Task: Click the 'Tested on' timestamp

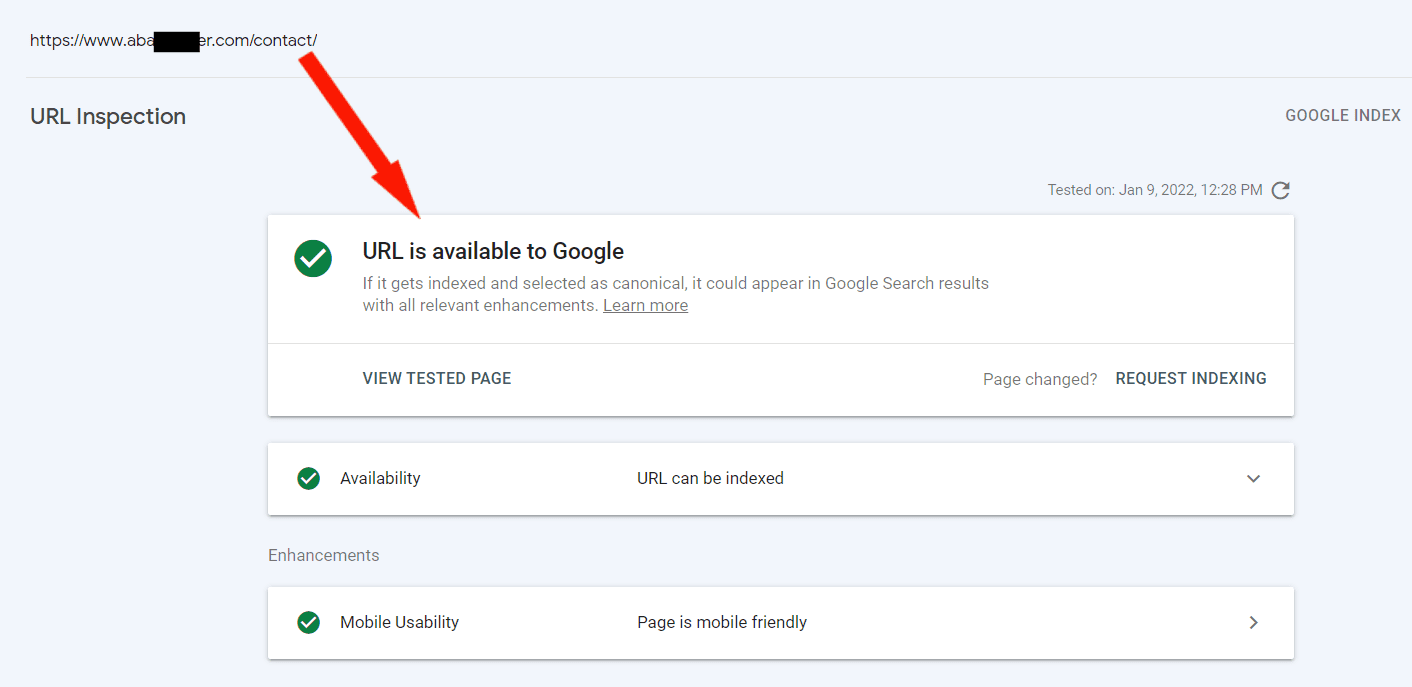Action: tap(1155, 190)
